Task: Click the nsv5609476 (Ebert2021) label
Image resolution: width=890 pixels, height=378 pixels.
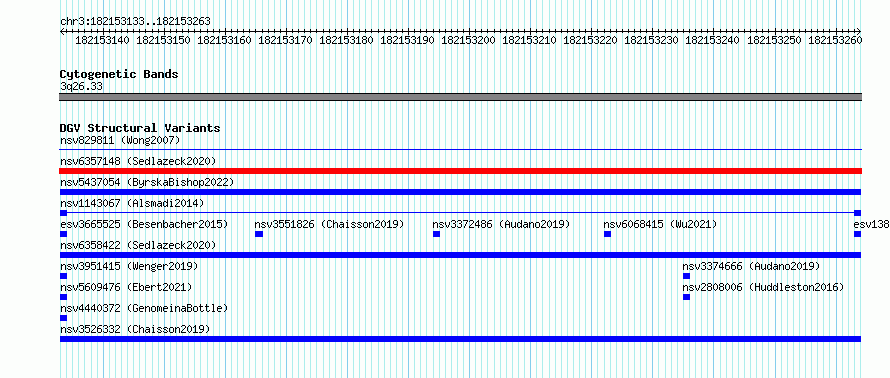Action: [126, 287]
